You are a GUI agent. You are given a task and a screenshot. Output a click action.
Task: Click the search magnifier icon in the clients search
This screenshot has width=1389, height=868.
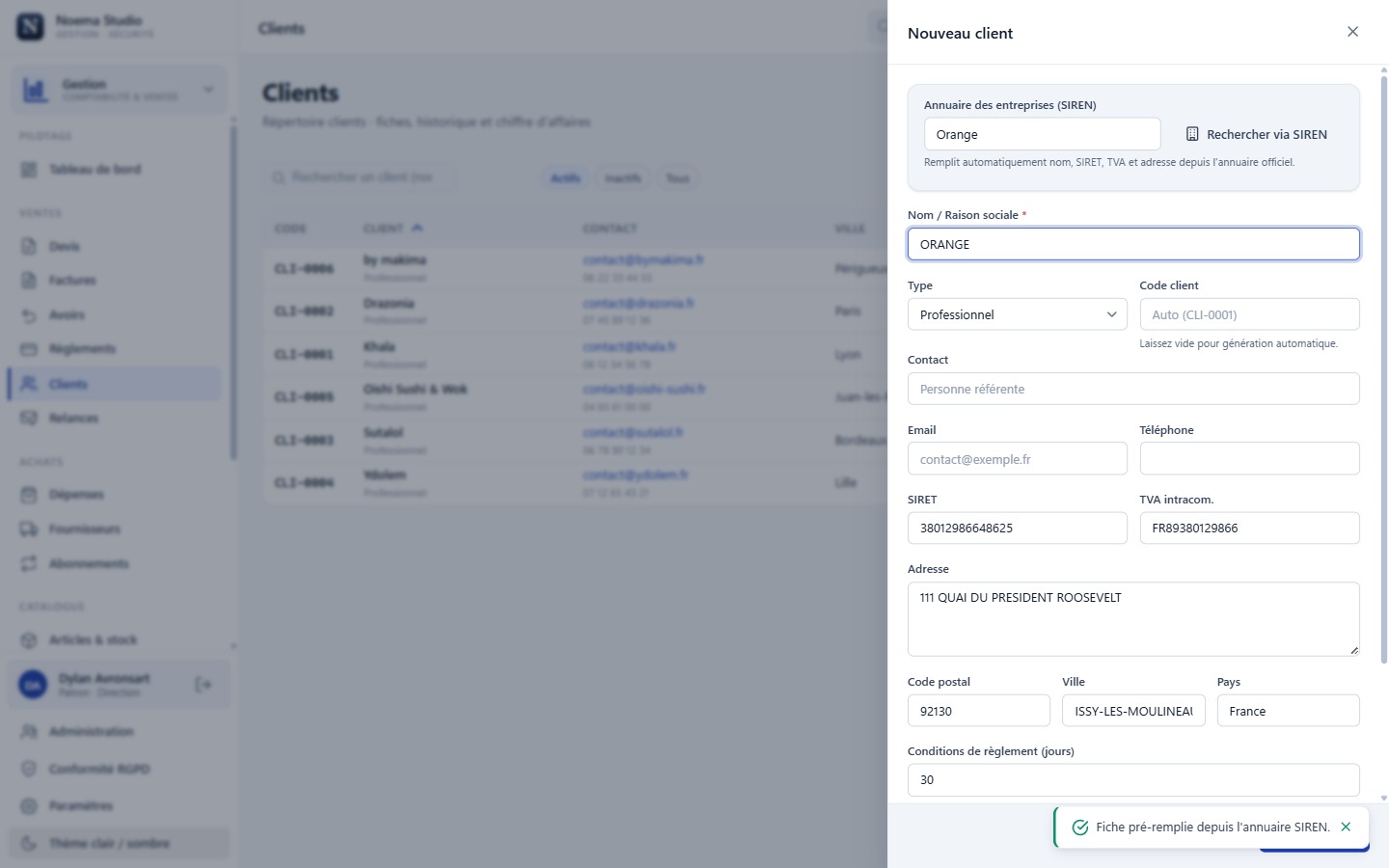coord(279,177)
